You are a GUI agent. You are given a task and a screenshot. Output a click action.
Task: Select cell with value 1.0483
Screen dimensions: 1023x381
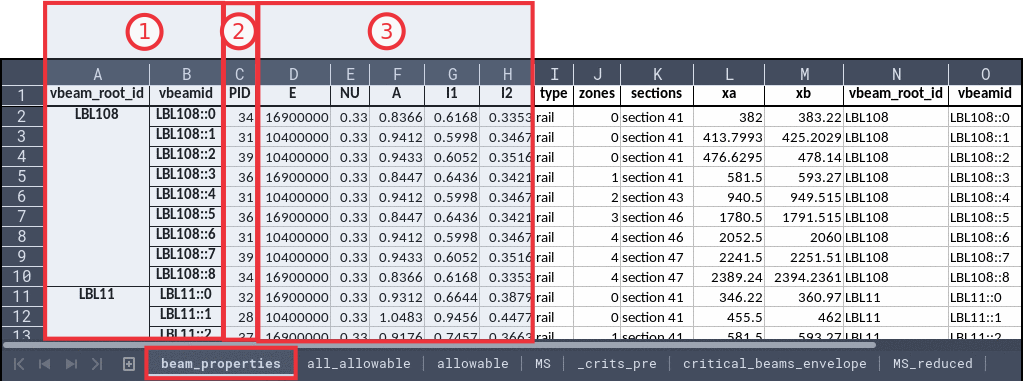397,317
